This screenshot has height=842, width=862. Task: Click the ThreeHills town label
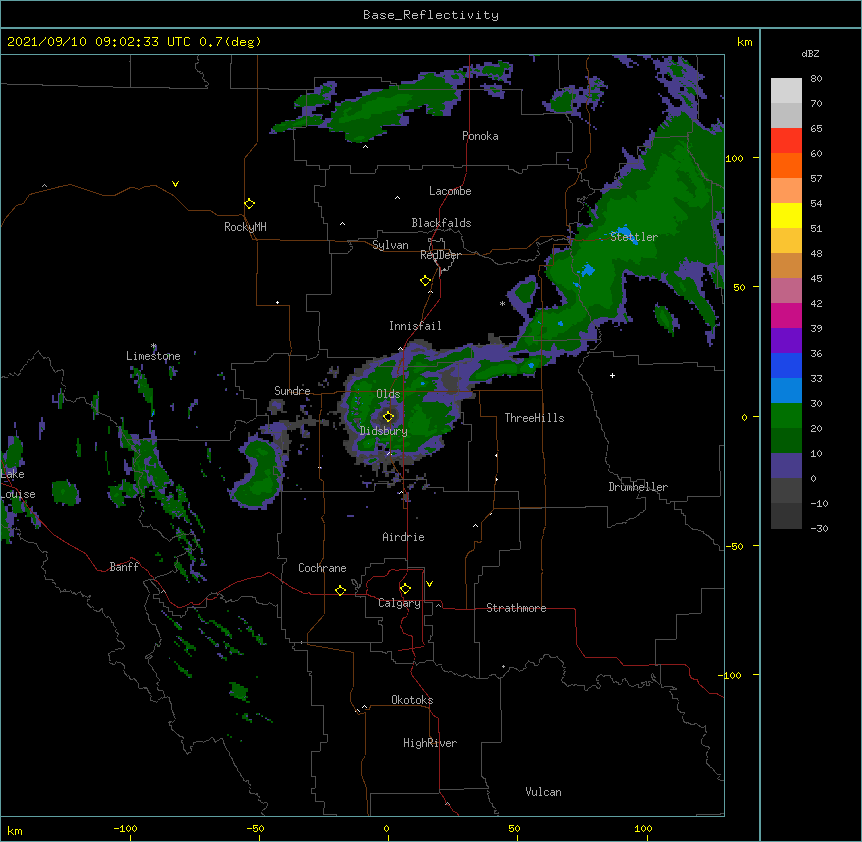(534, 418)
